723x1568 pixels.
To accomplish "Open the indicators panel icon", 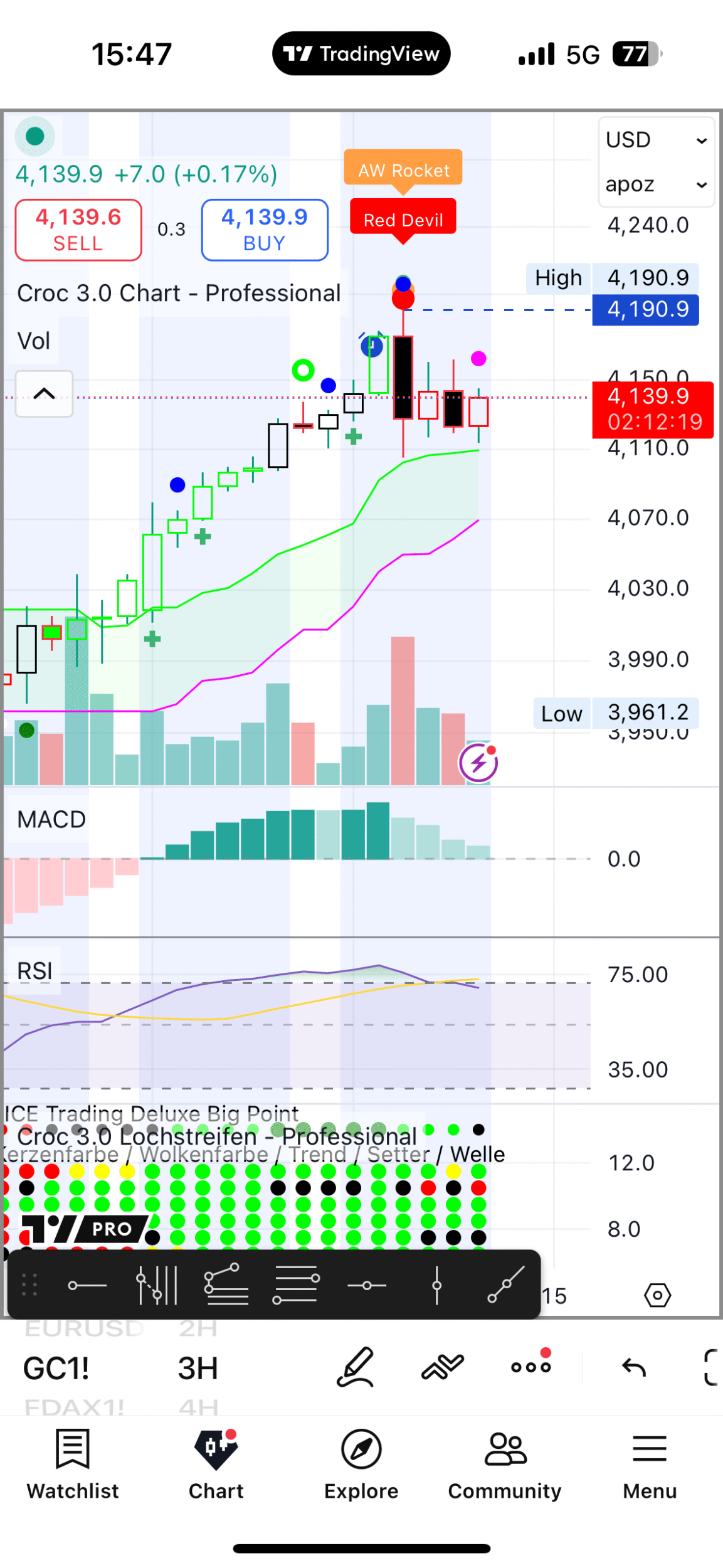I will click(x=443, y=1367).
